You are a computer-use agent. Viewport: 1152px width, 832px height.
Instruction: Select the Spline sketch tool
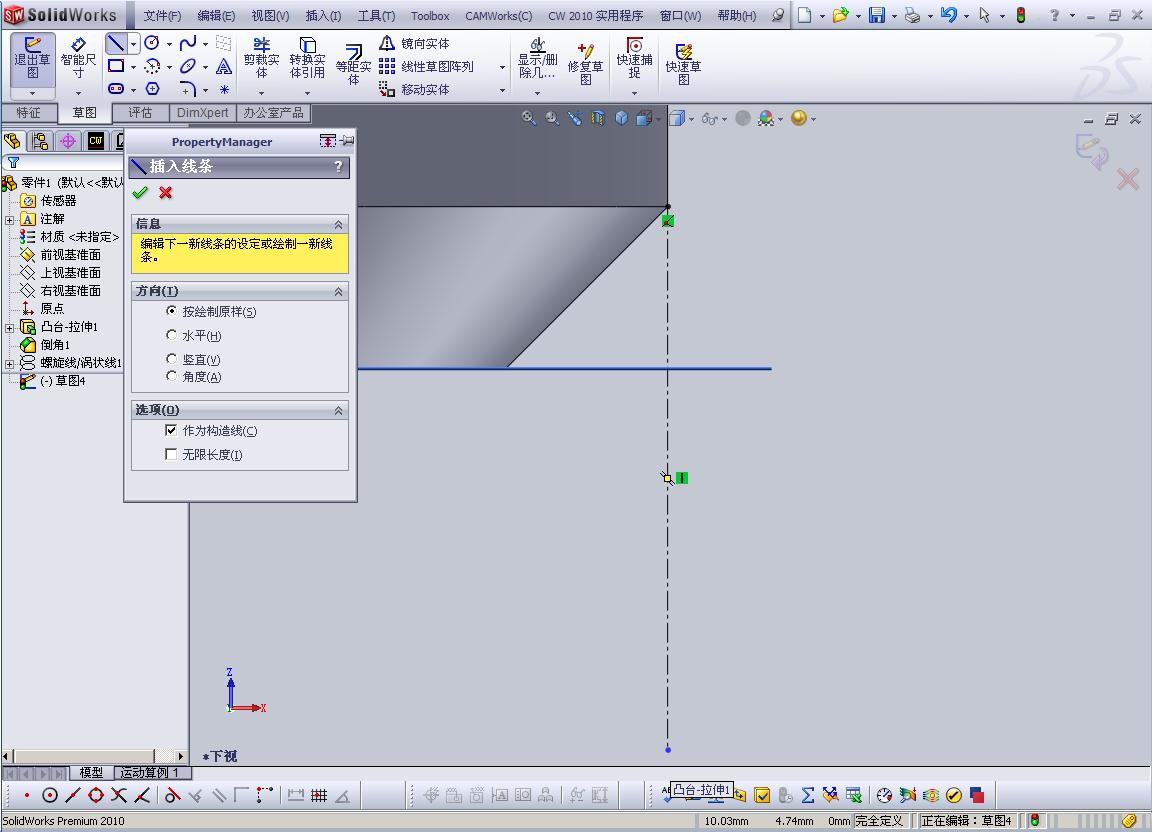point(188,43)
